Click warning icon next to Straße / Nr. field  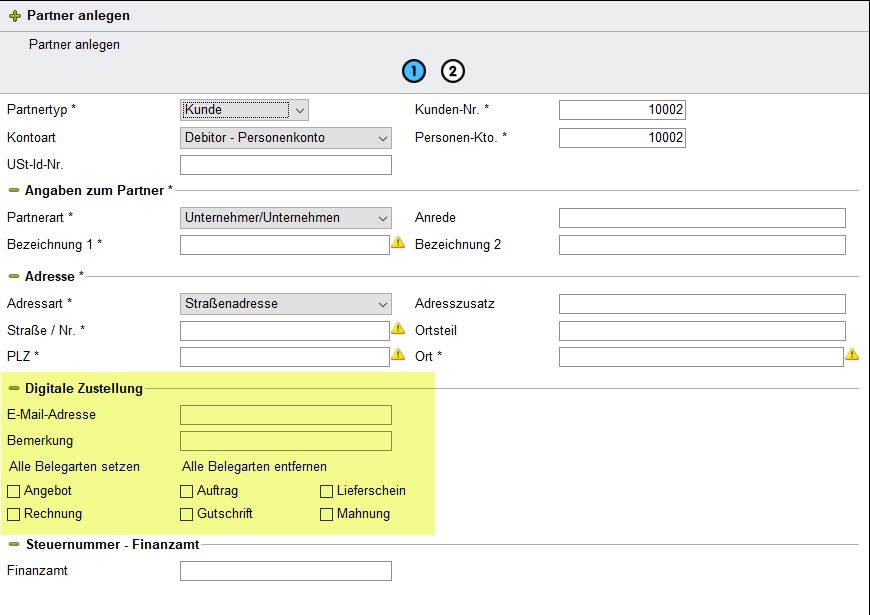pos(398,328)
